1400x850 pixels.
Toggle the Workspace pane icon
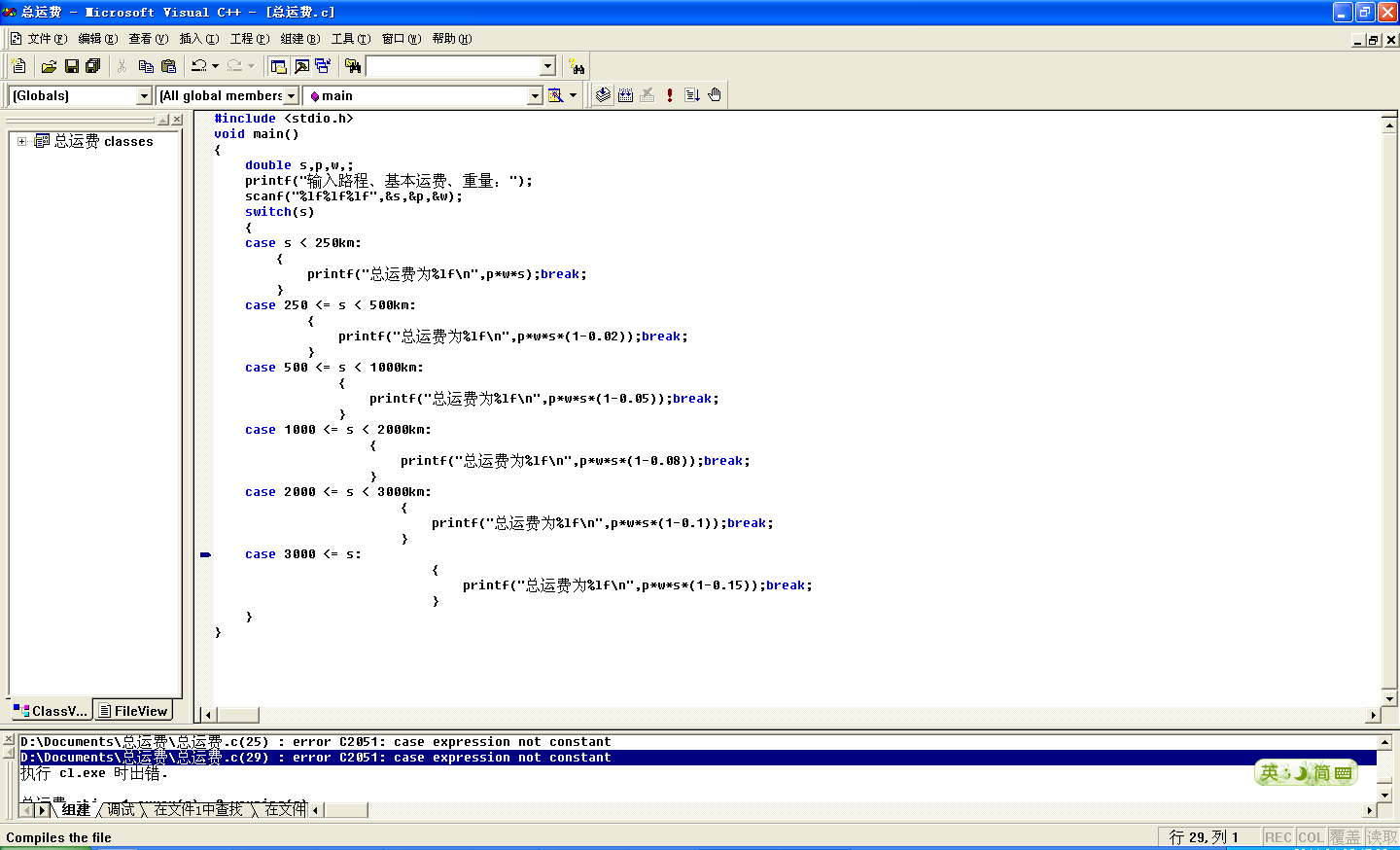279,66
